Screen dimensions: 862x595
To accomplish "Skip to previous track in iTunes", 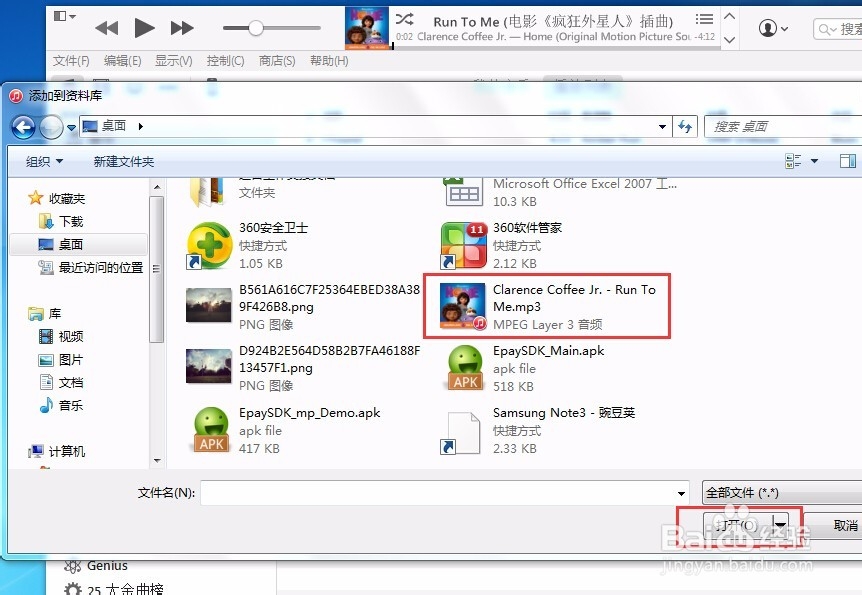I will 107,28.
